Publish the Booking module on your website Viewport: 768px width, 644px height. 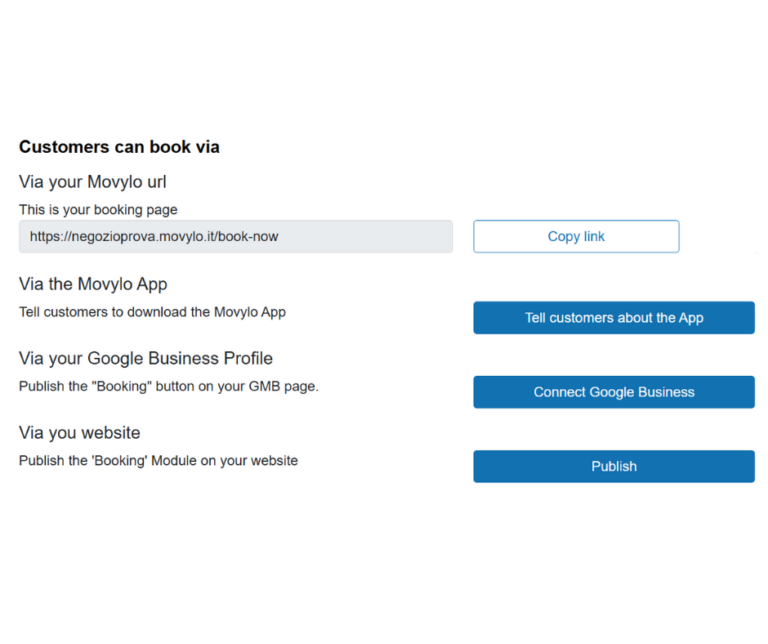point(614,466)
